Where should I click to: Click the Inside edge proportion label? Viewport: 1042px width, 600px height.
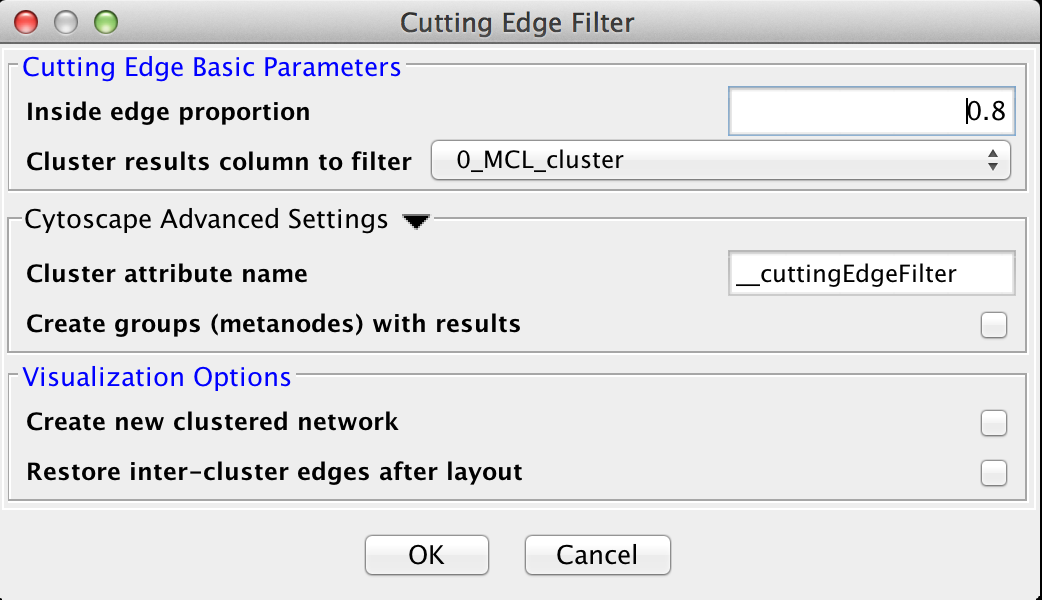[x=168, y=111]
